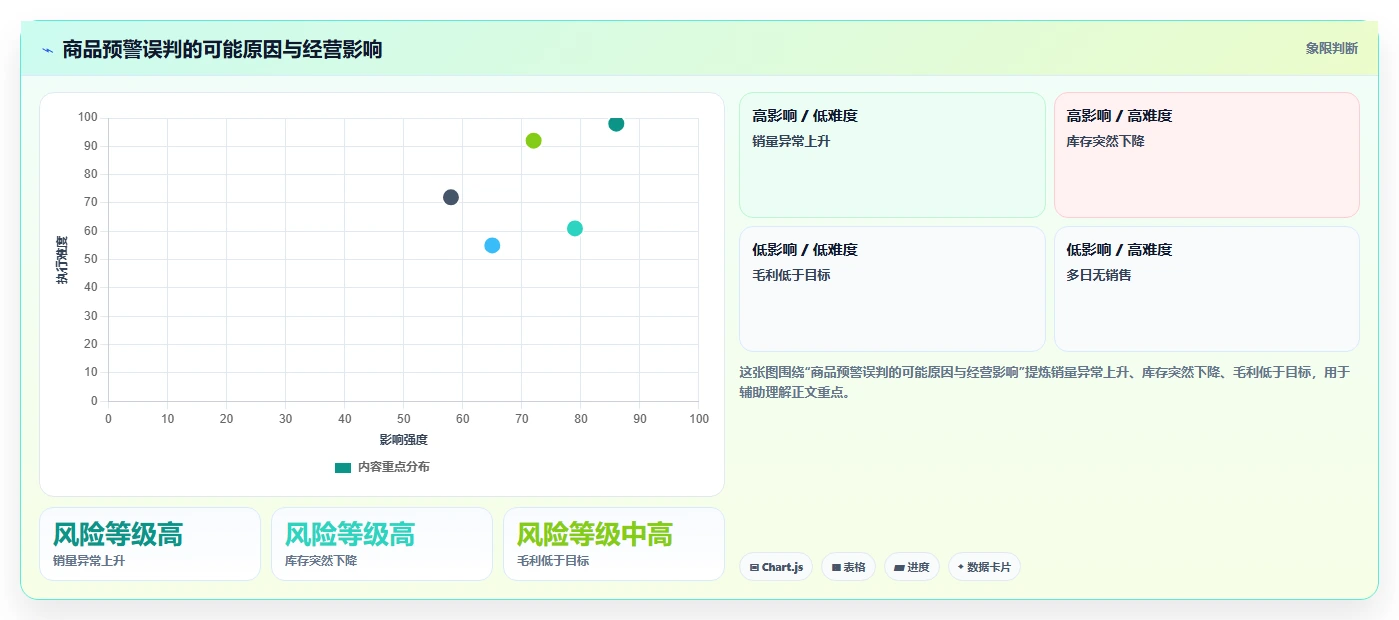This screenshot has height=620, width=1399.
Task: Click the dark teal scatter point at top
Action: [x=616, y=124]
